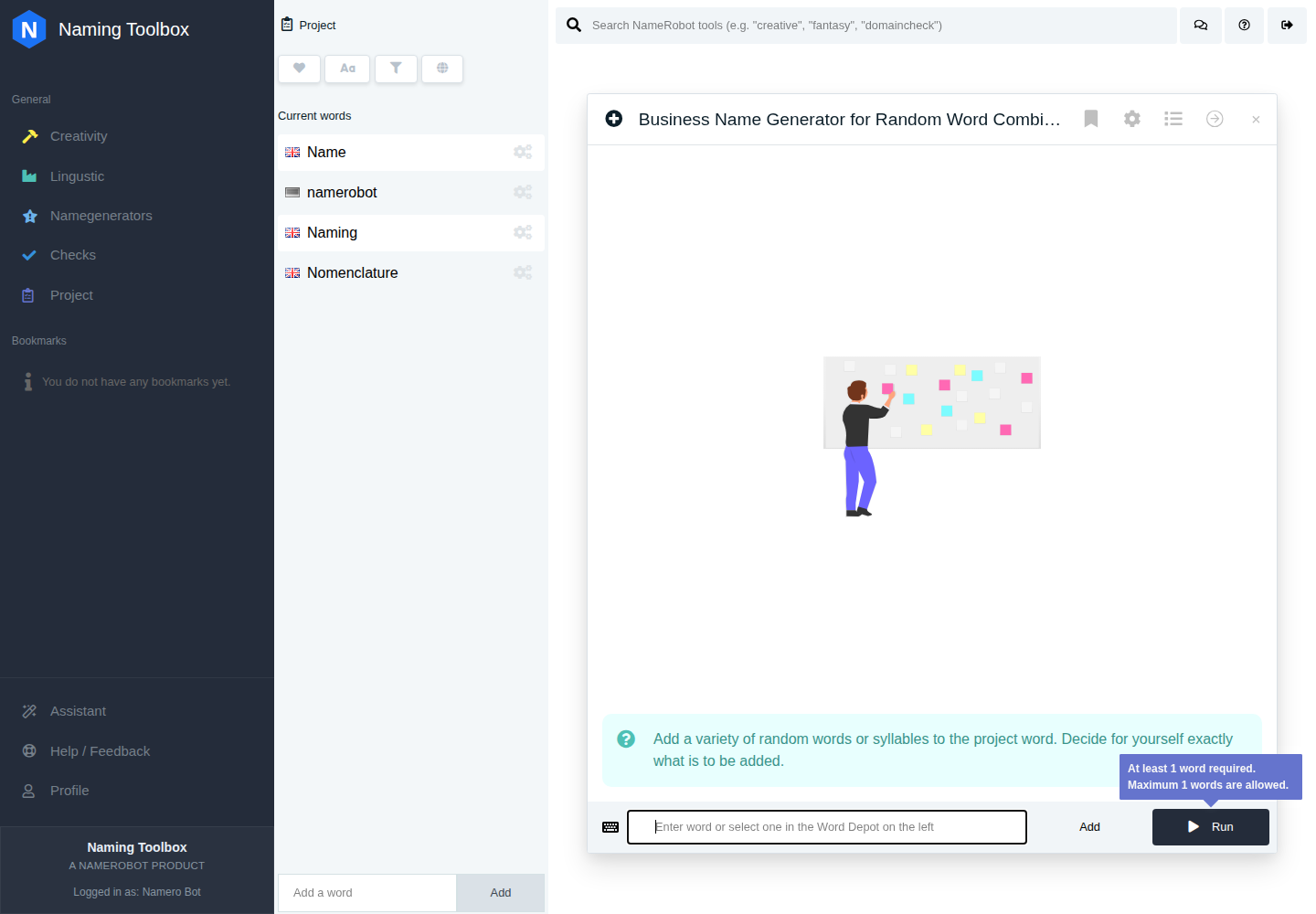Click the UK flag next to Name

292,153
